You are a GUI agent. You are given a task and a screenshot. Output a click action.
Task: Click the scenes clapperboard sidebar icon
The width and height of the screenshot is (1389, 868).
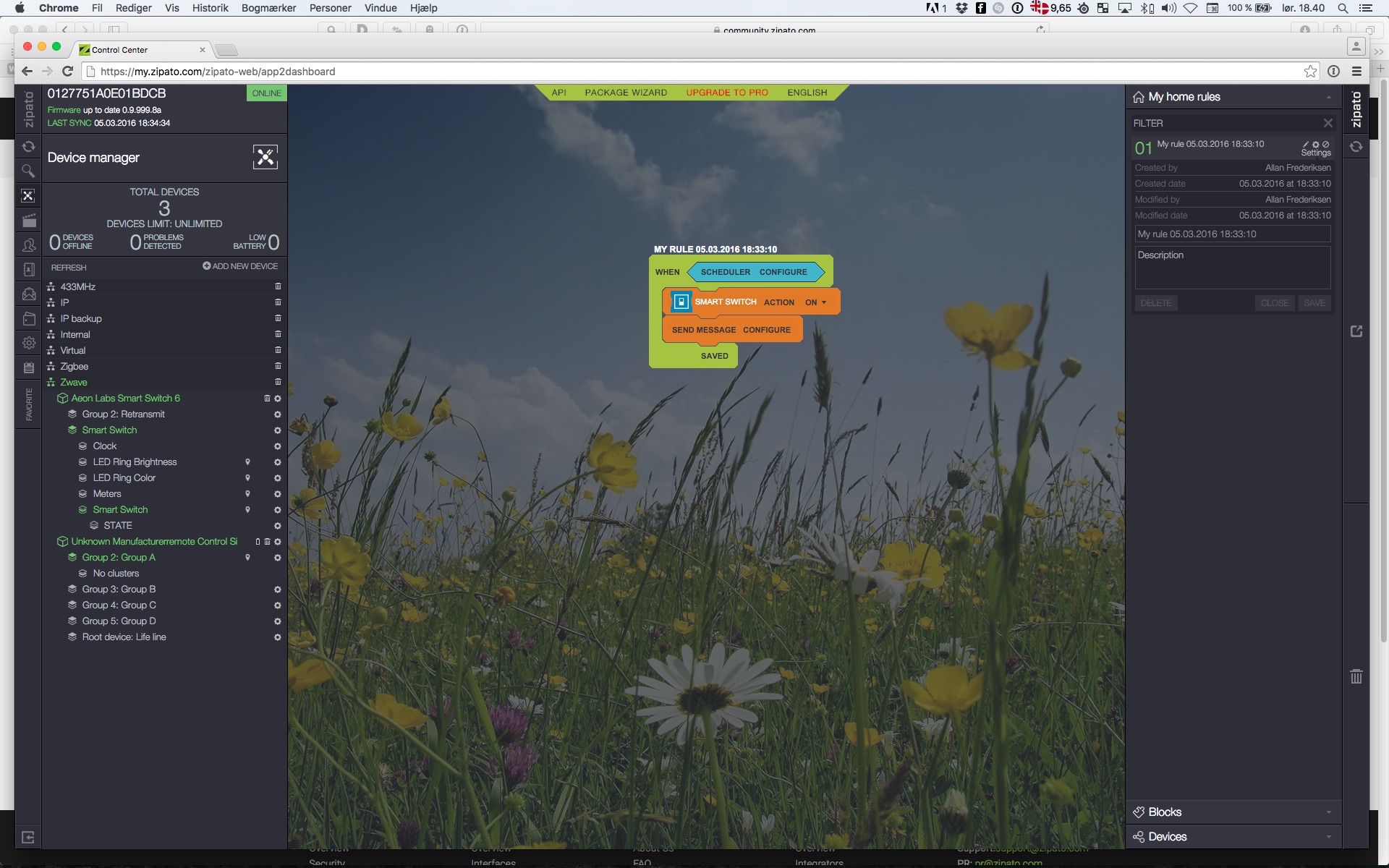pos(28,221)
